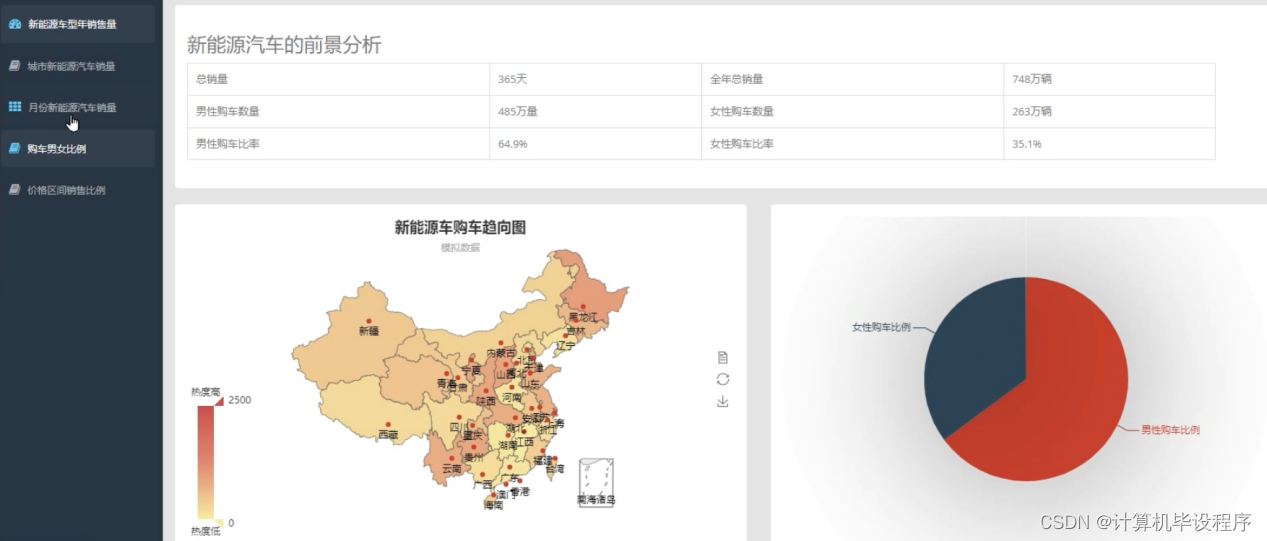Click the 新能源汽车的前景分析 heading

pyautogui.click(x=284, y=45)
